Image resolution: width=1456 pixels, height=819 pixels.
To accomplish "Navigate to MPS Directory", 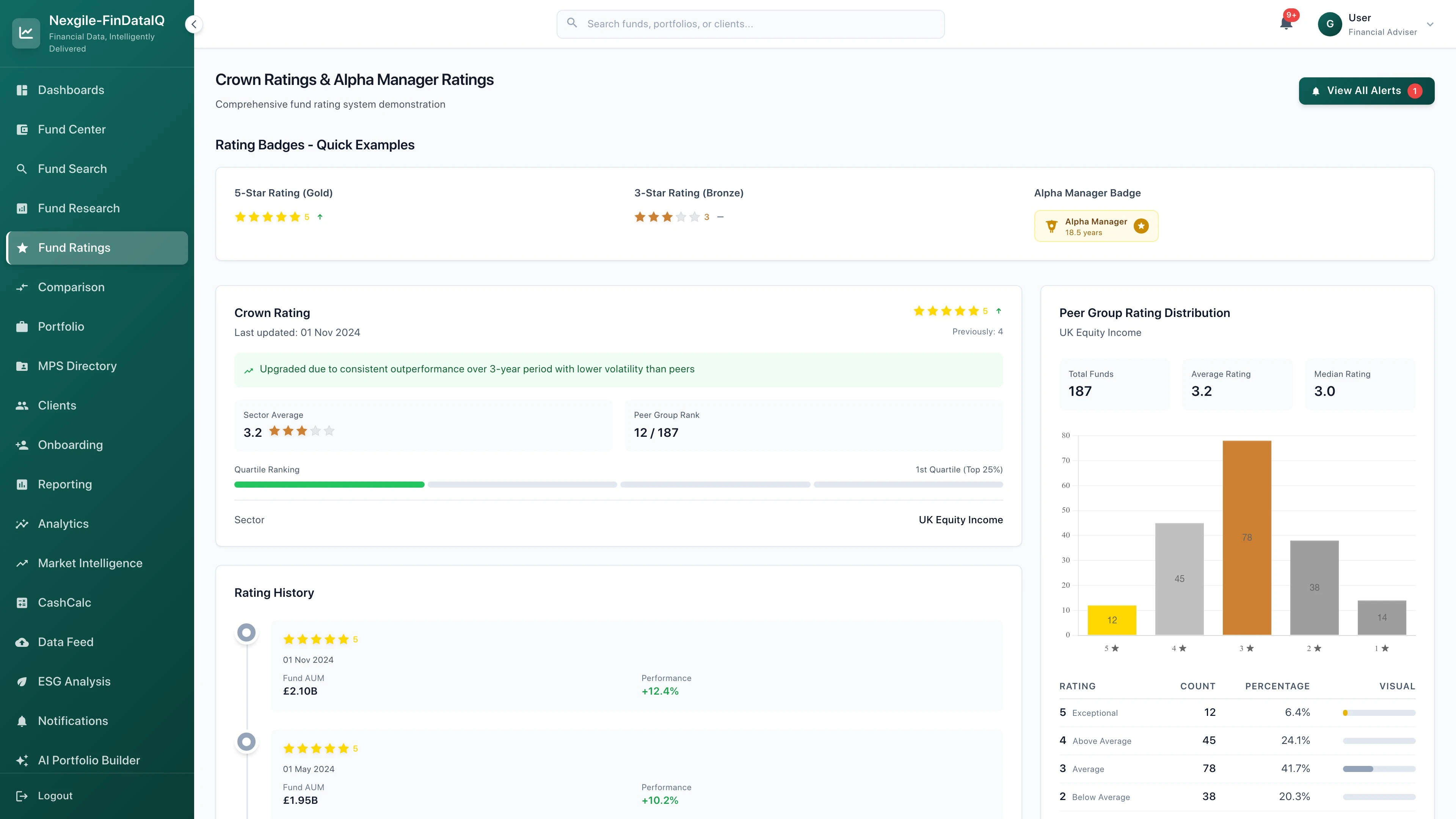I will click(x=76, y=366).
